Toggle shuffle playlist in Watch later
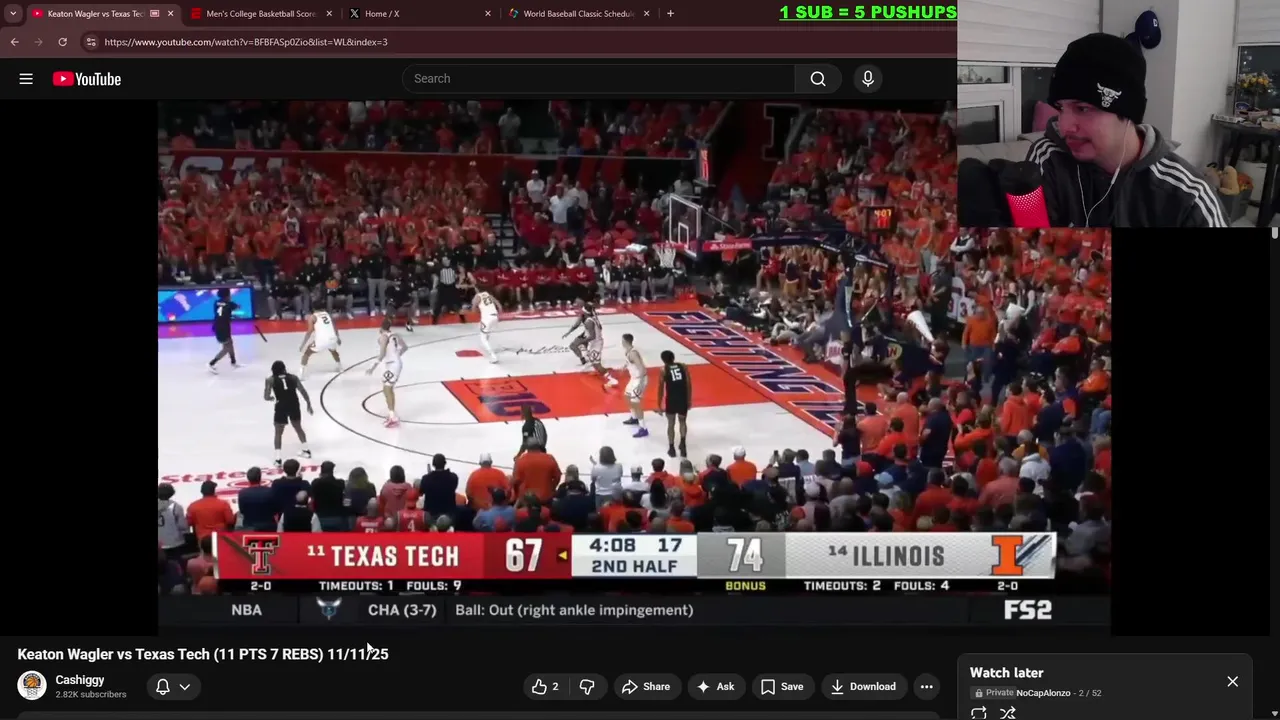This screenshot has width=1280, height=720. 1008,713
